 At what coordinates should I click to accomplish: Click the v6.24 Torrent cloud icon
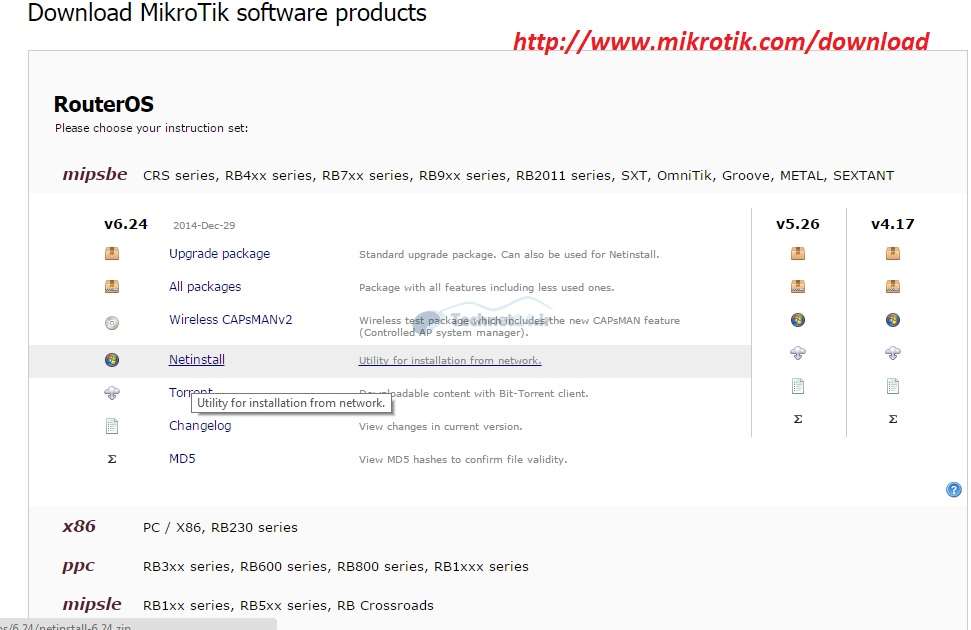[x=112, y=393]
